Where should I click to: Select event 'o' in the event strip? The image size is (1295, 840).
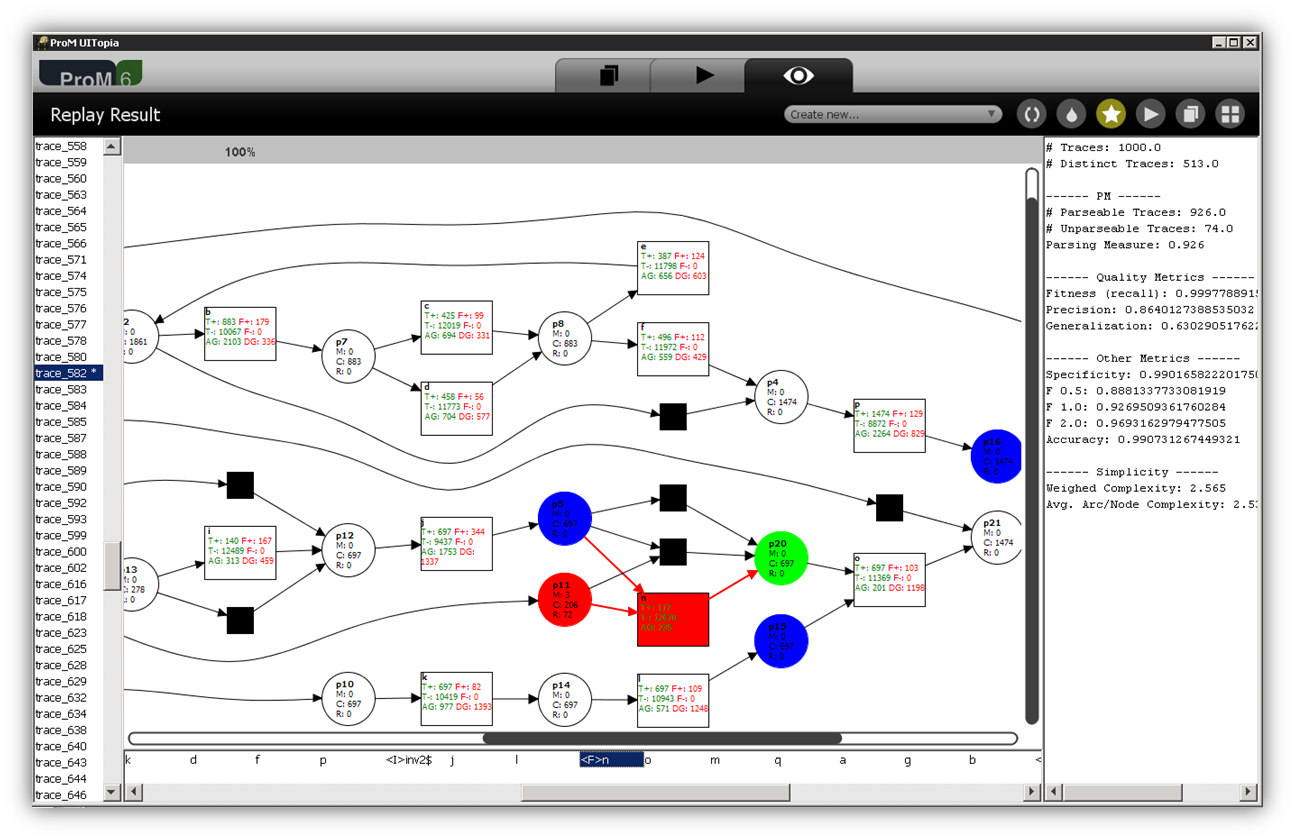point(647,760)
